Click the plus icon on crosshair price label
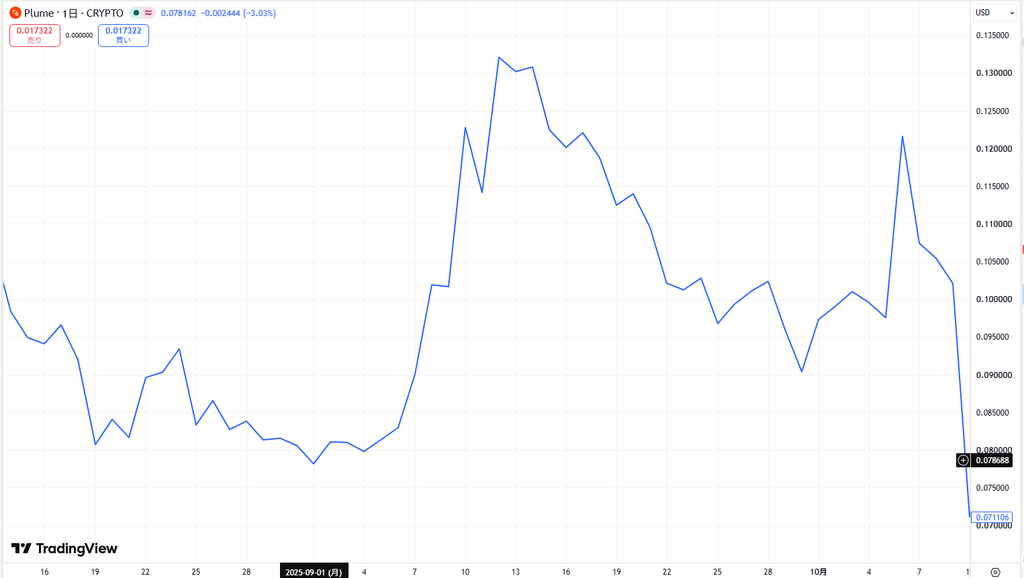The width and height of the screenshot is (1024, 578). pyautogui.click(x=963, y=460)
